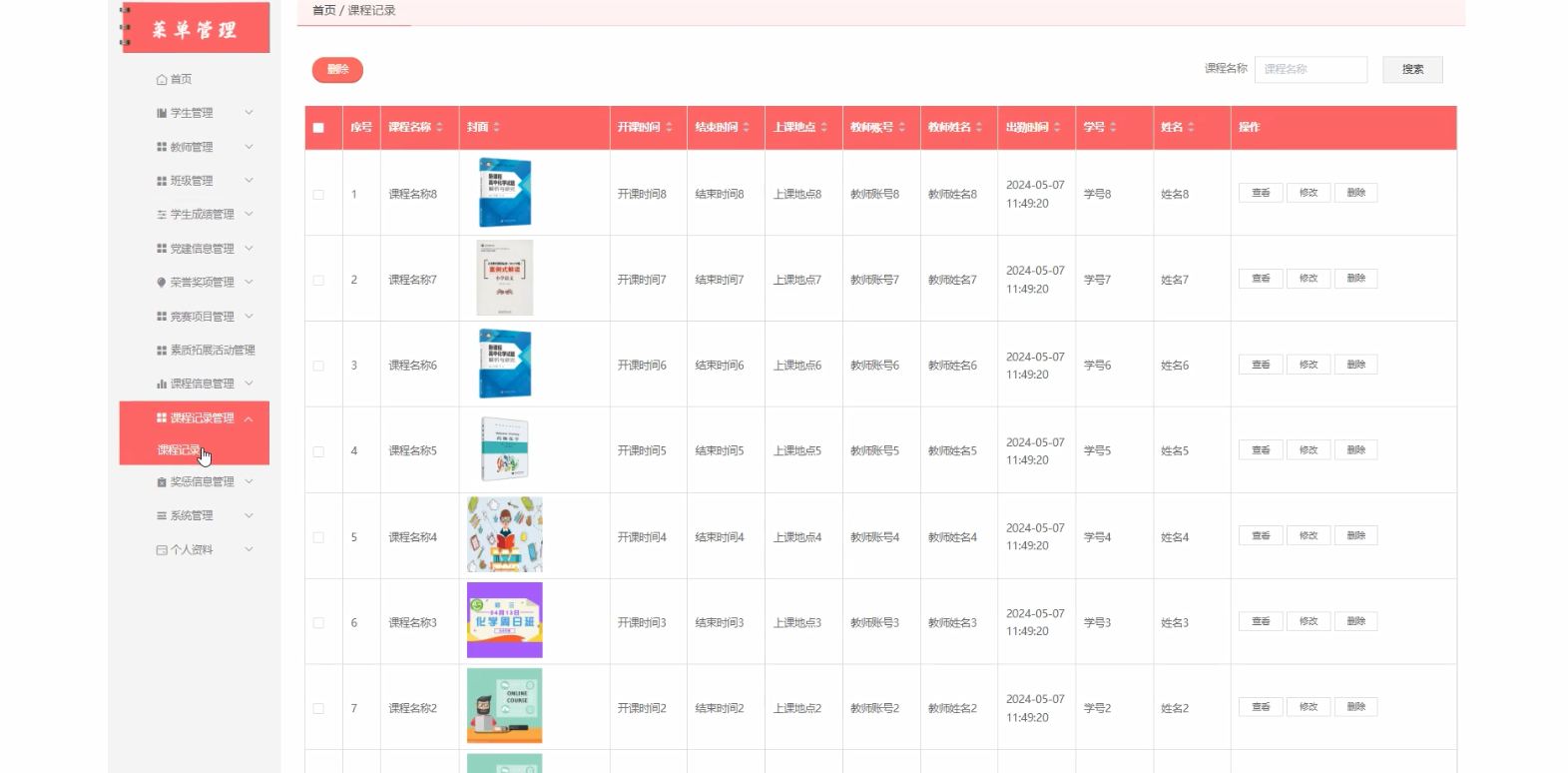
Task: Expand the 荣誉奖项管理 submenu chevron
Action: [249, 282]
